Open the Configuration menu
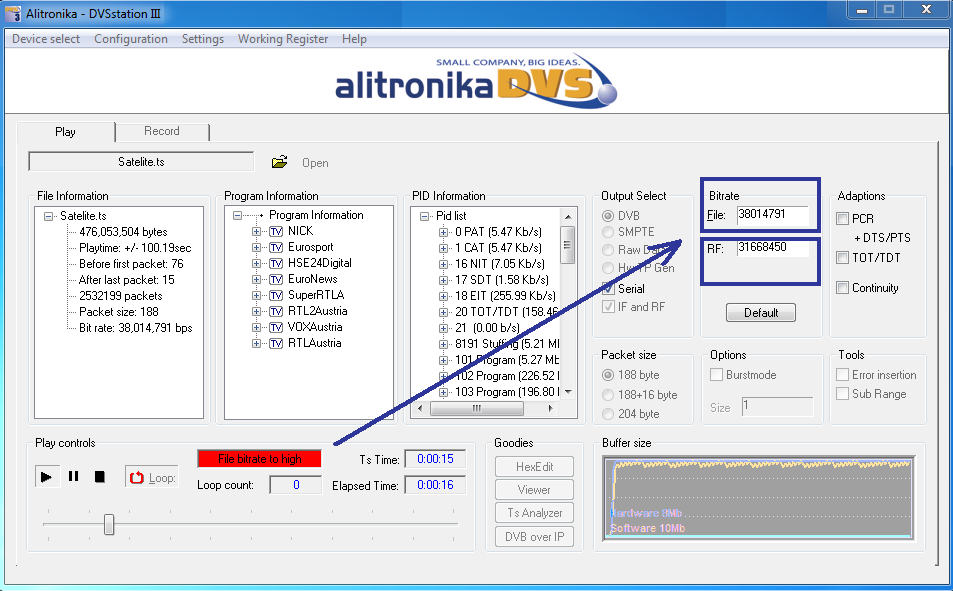Screen dimensions: 953x591 131,39
